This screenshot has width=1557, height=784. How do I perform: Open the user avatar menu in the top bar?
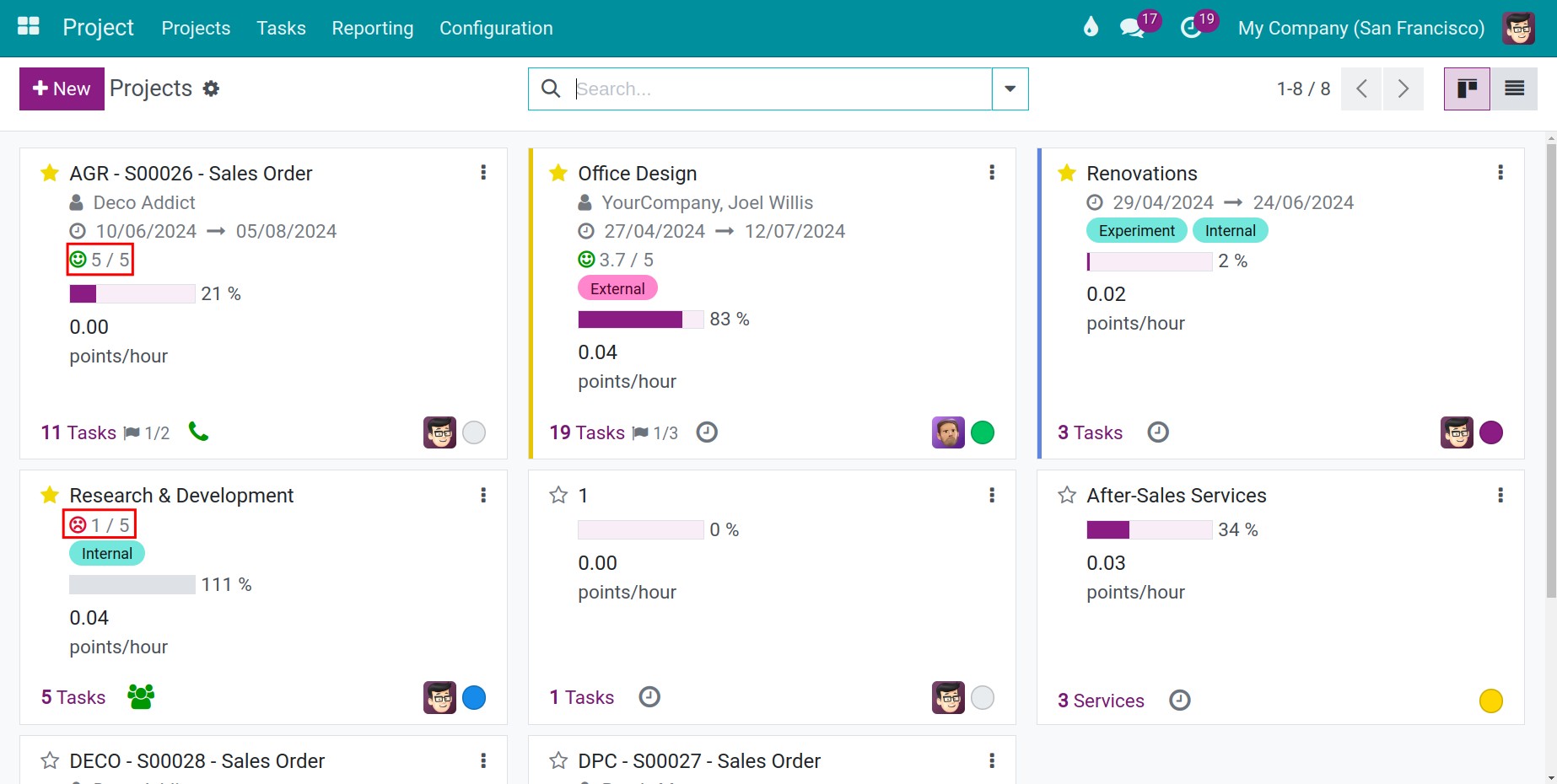[1518, 28]
